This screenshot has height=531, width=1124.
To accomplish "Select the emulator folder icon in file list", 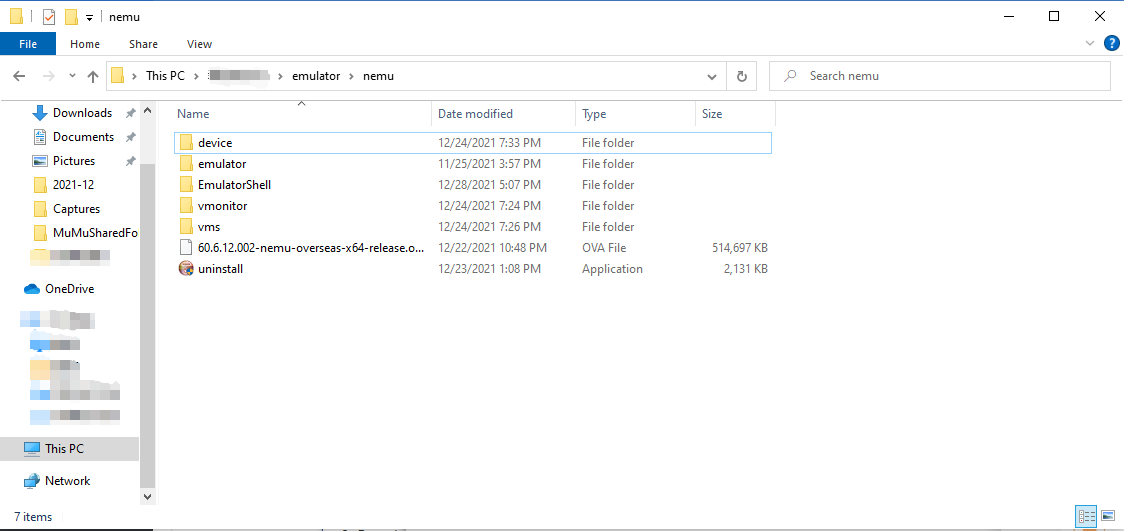I will 186,163.
